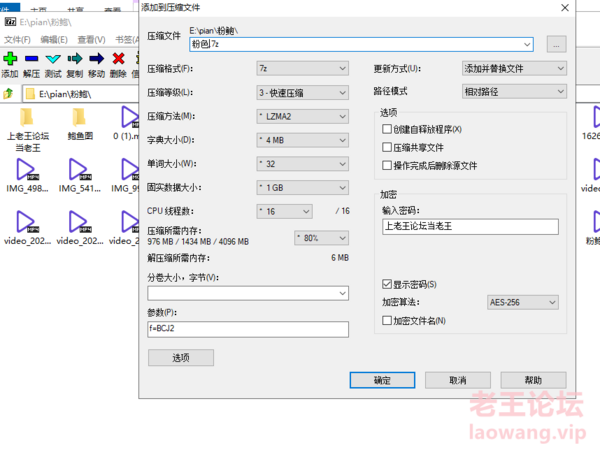
Task: Click the Copy (复制) arrow icon
Action: point(75,59)
